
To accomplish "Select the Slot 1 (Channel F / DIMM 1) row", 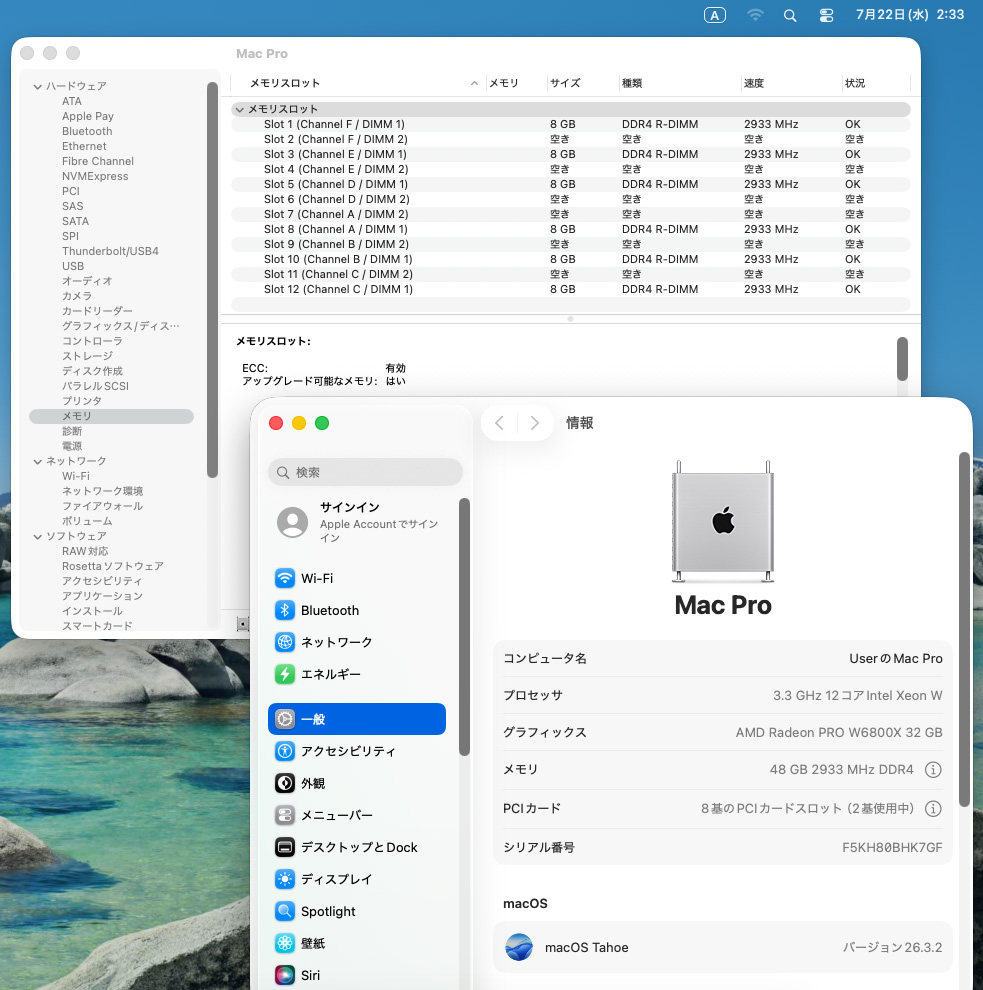I will click(x=571, y=124).
